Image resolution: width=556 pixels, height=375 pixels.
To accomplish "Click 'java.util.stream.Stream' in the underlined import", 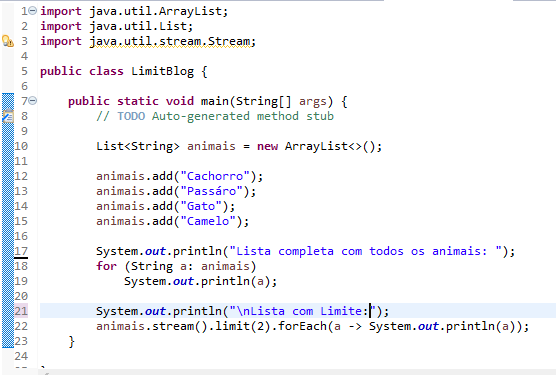I will click(x=169, y=41).
